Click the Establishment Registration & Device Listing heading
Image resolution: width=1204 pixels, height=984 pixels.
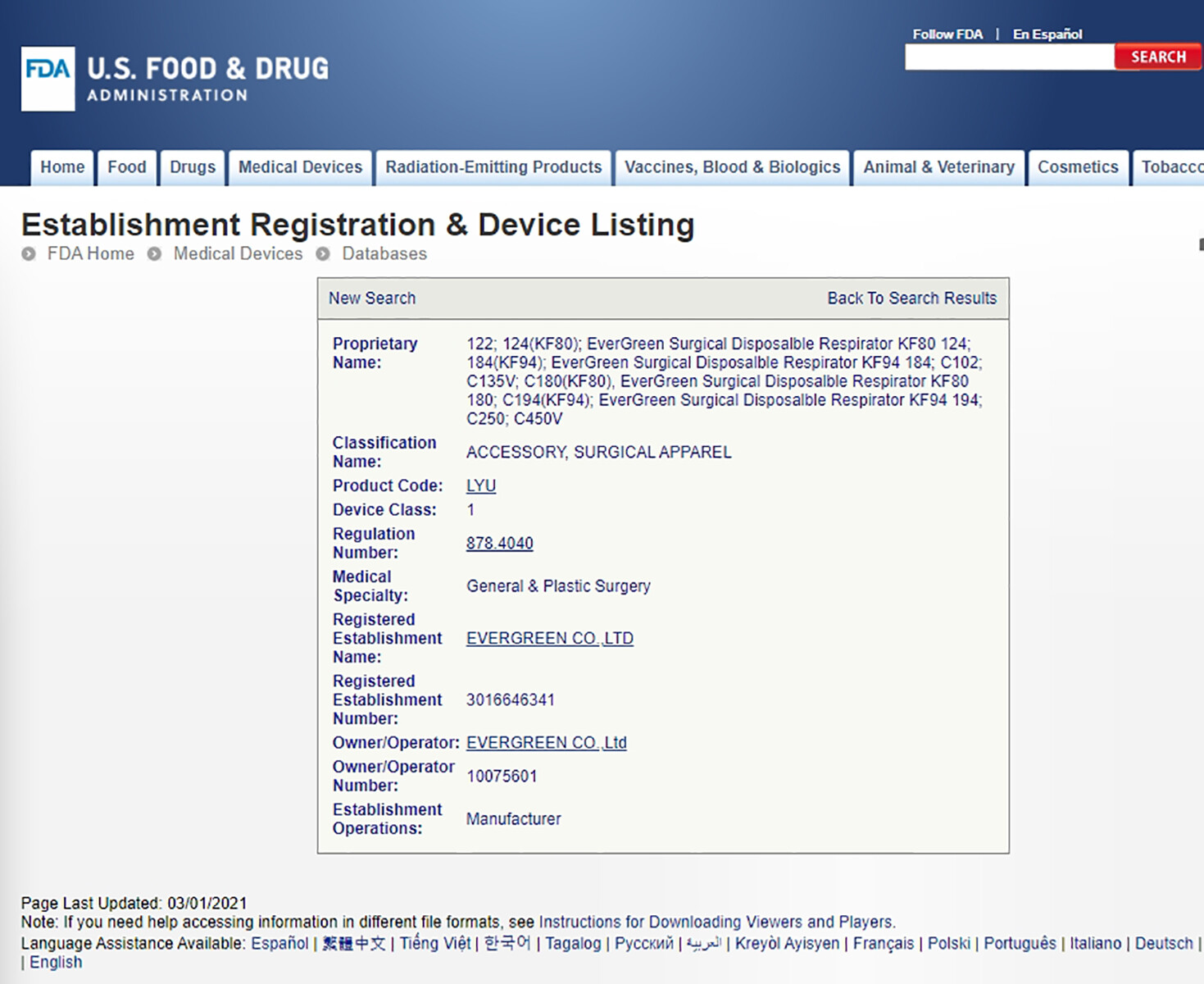pyautogui.click(x=358, y=225)
